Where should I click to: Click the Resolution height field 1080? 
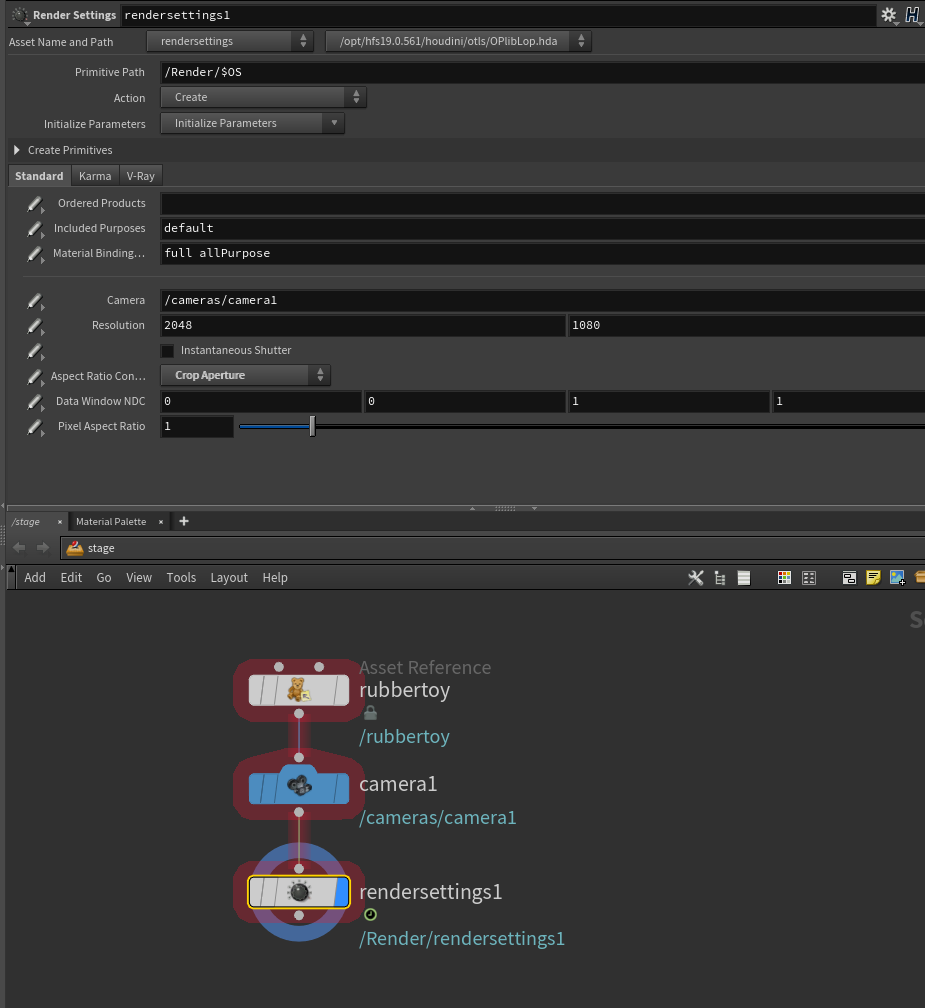[746, 325]
